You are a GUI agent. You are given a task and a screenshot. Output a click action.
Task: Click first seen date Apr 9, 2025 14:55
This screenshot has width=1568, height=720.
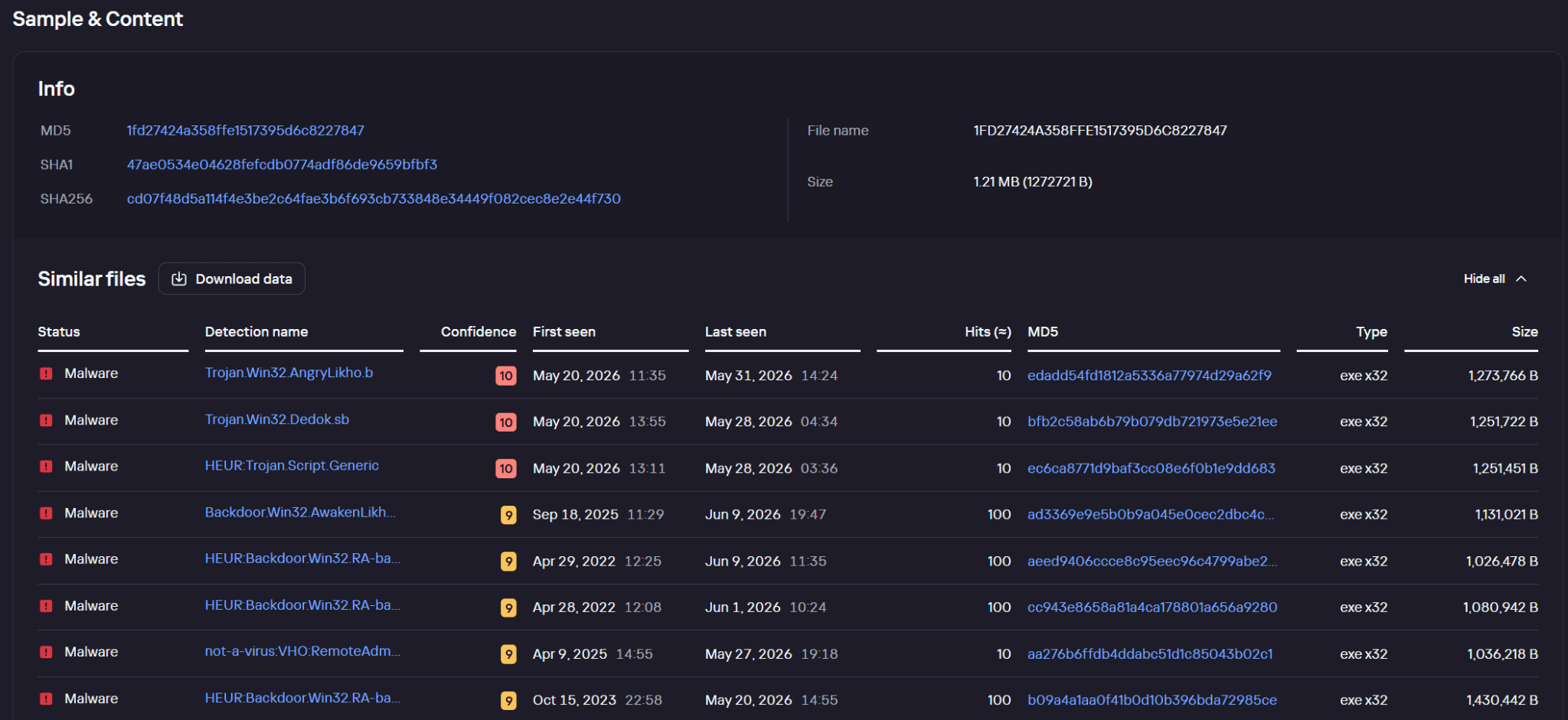(593, 653)
